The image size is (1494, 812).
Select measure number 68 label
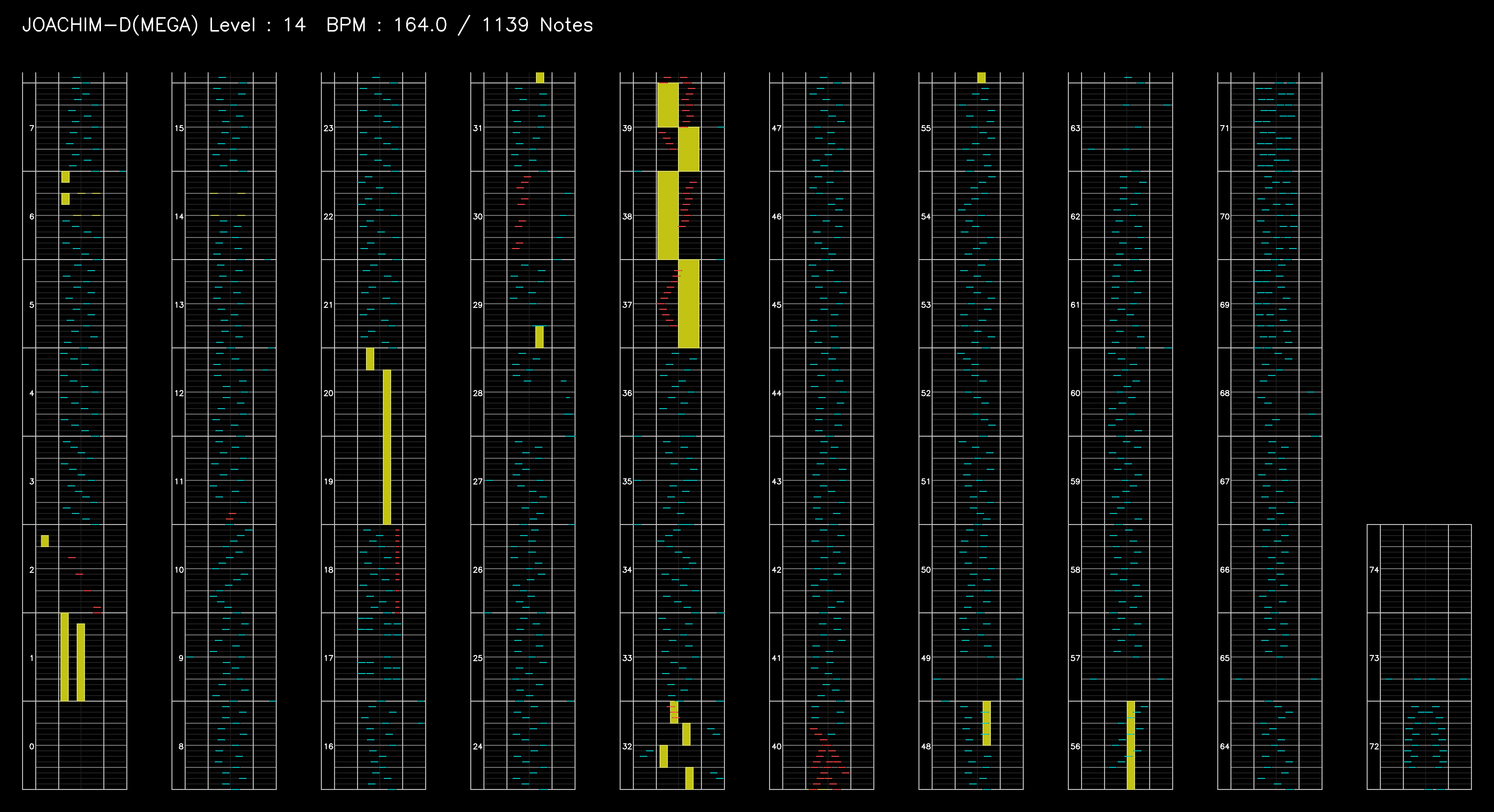pyautogui.click(x=1224, y=393)
